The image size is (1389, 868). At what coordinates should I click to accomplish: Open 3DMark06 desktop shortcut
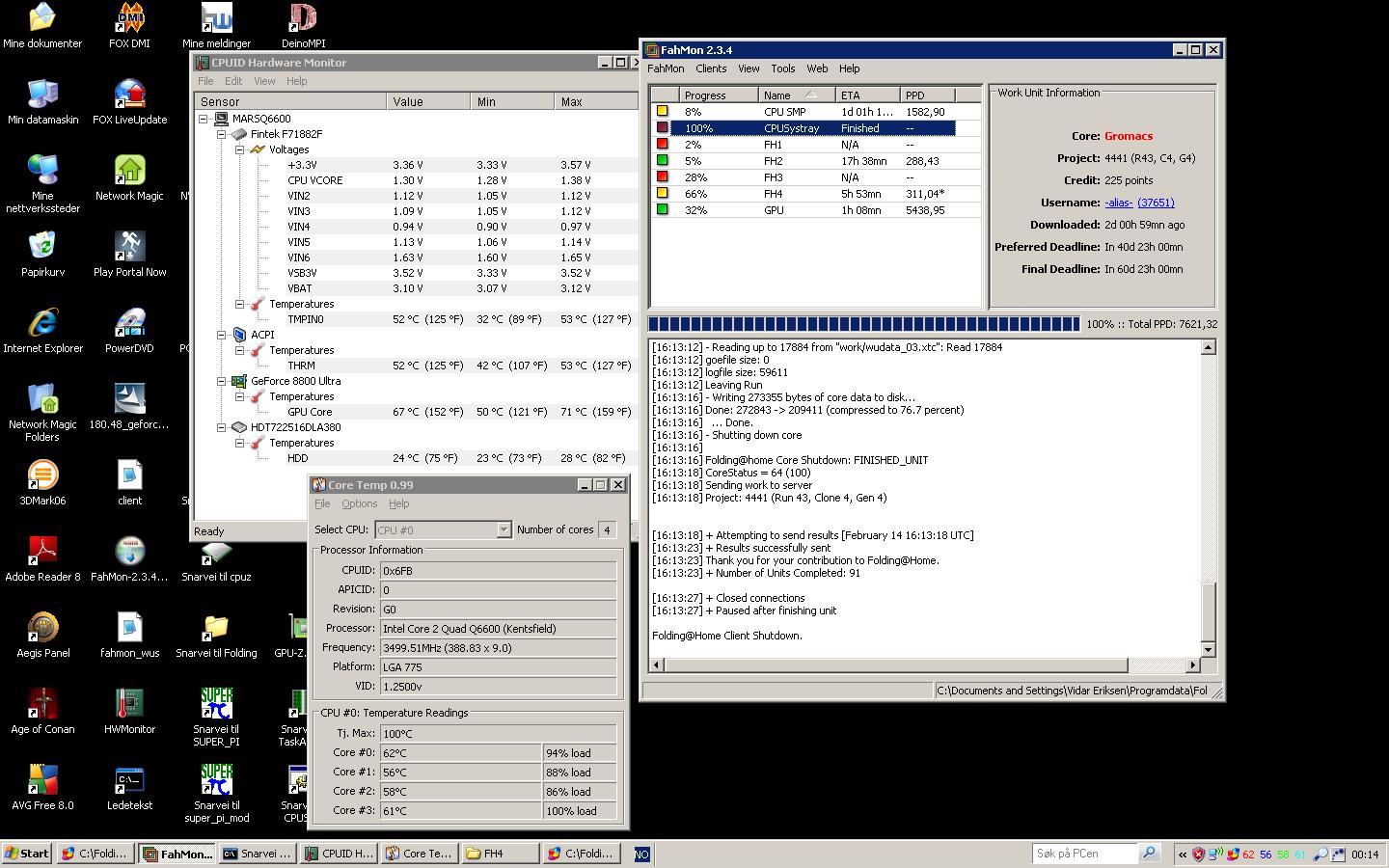coord(42,483)
